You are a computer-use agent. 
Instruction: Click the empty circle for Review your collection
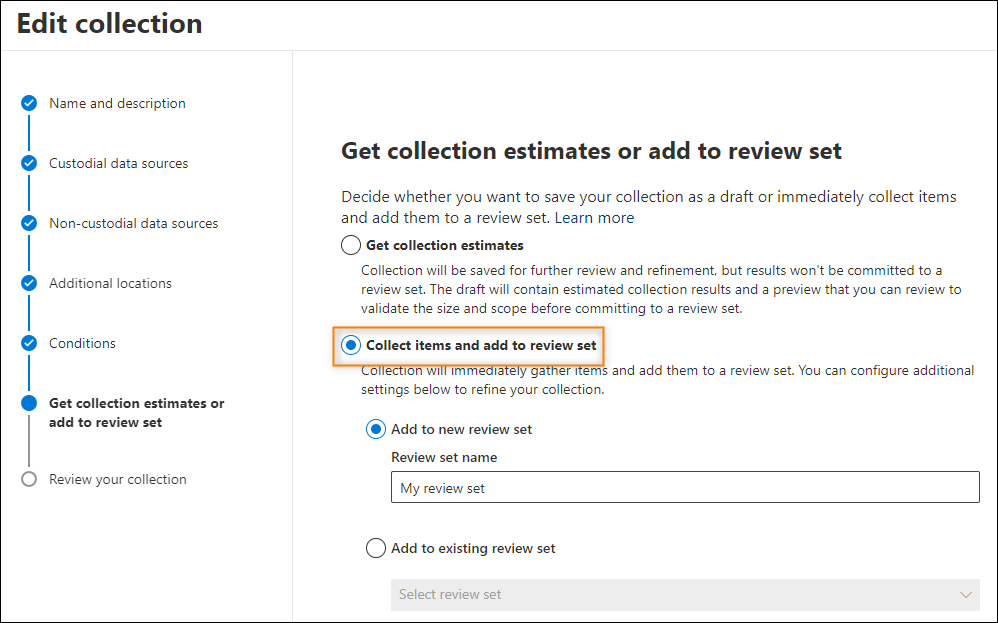[29, 479]
